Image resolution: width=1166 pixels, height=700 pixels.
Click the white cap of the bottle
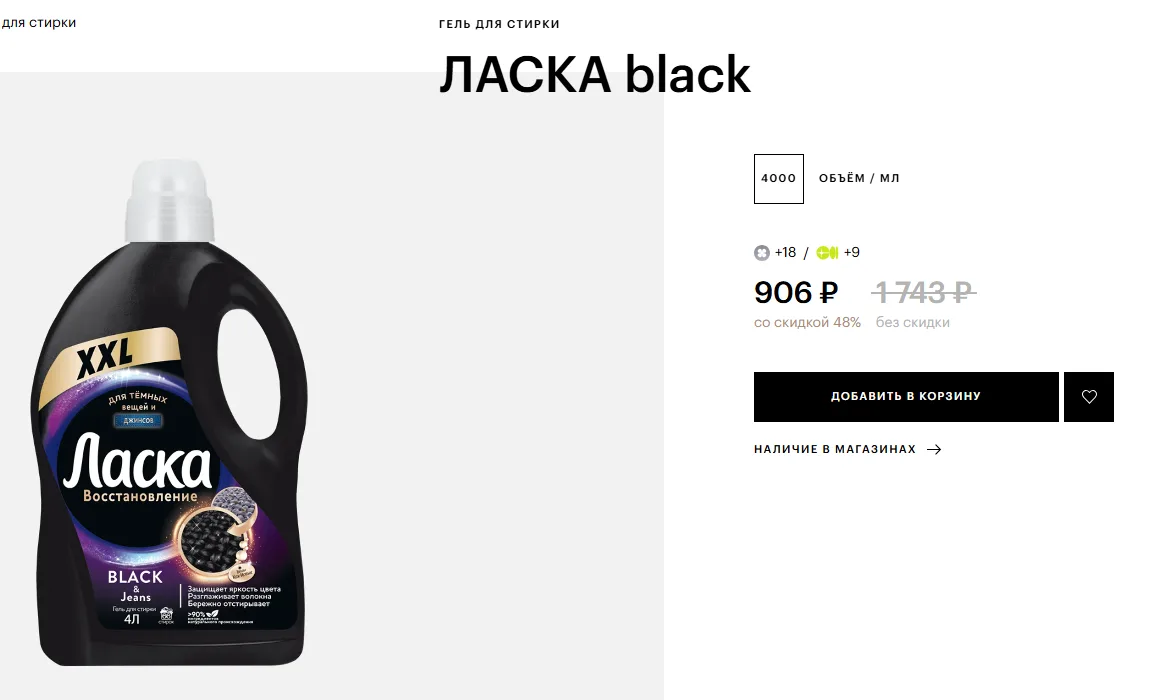coord(170,201)
